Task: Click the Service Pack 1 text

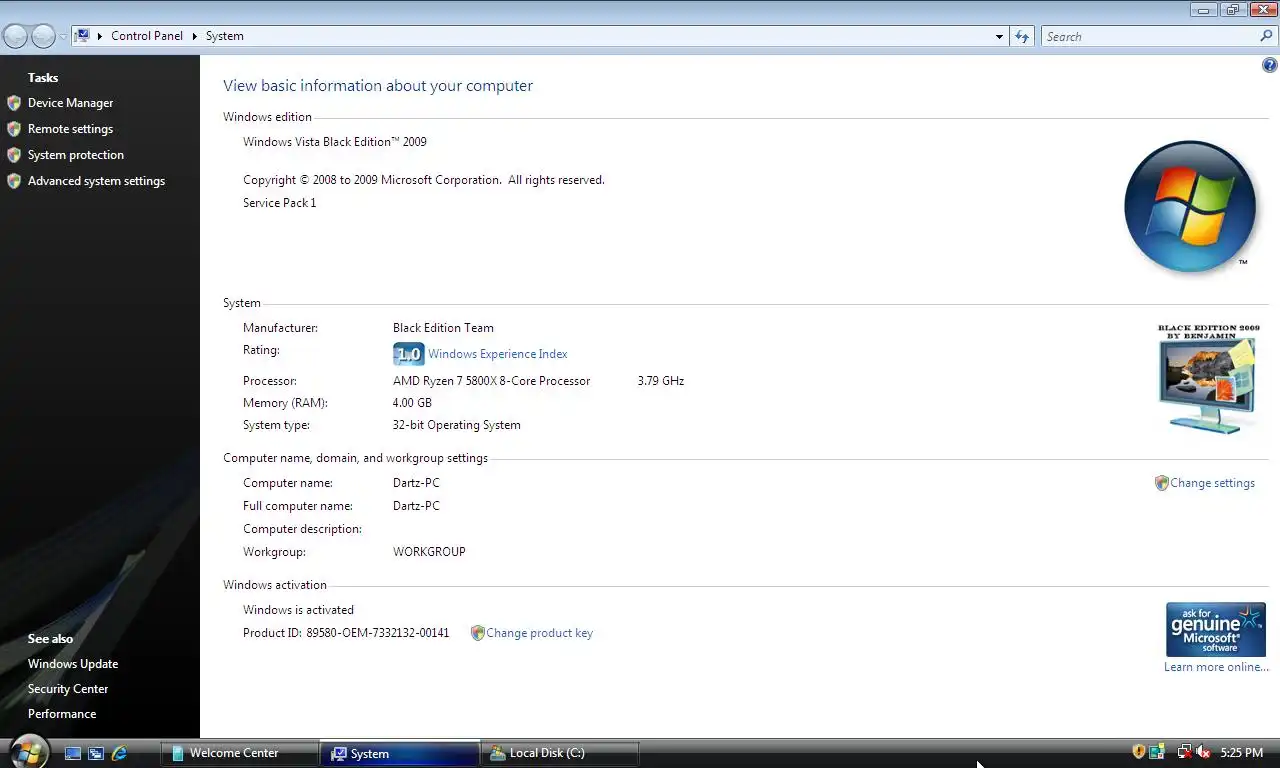Action: (x=279, y=203)
